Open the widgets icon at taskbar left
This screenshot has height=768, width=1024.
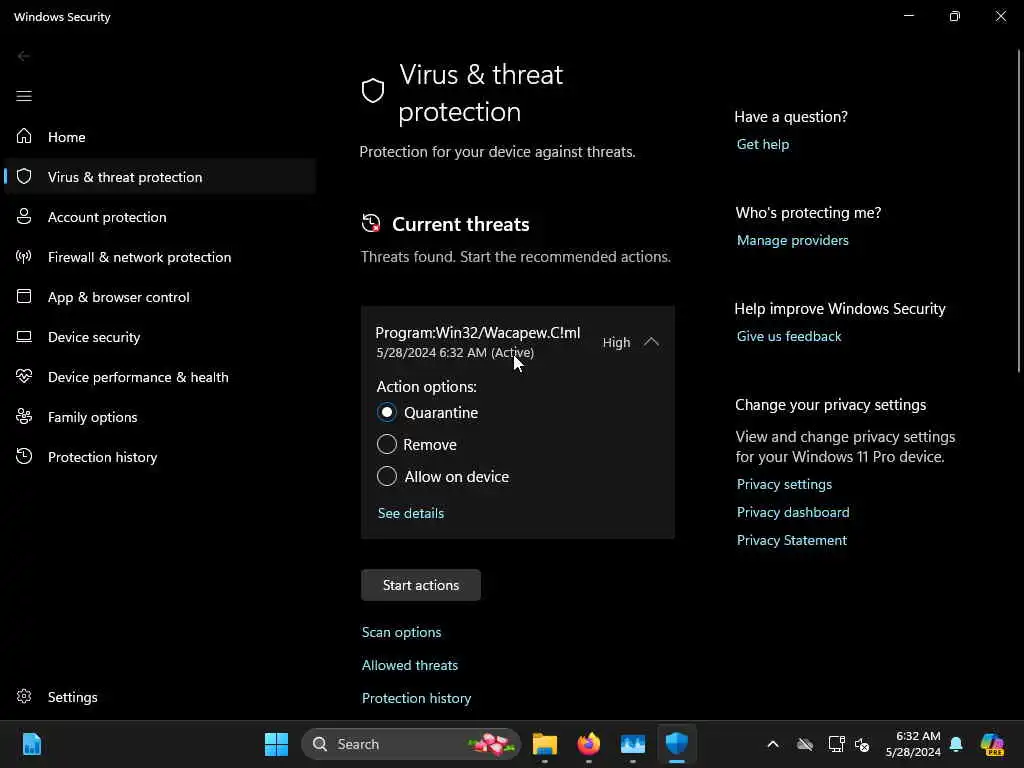31,744
